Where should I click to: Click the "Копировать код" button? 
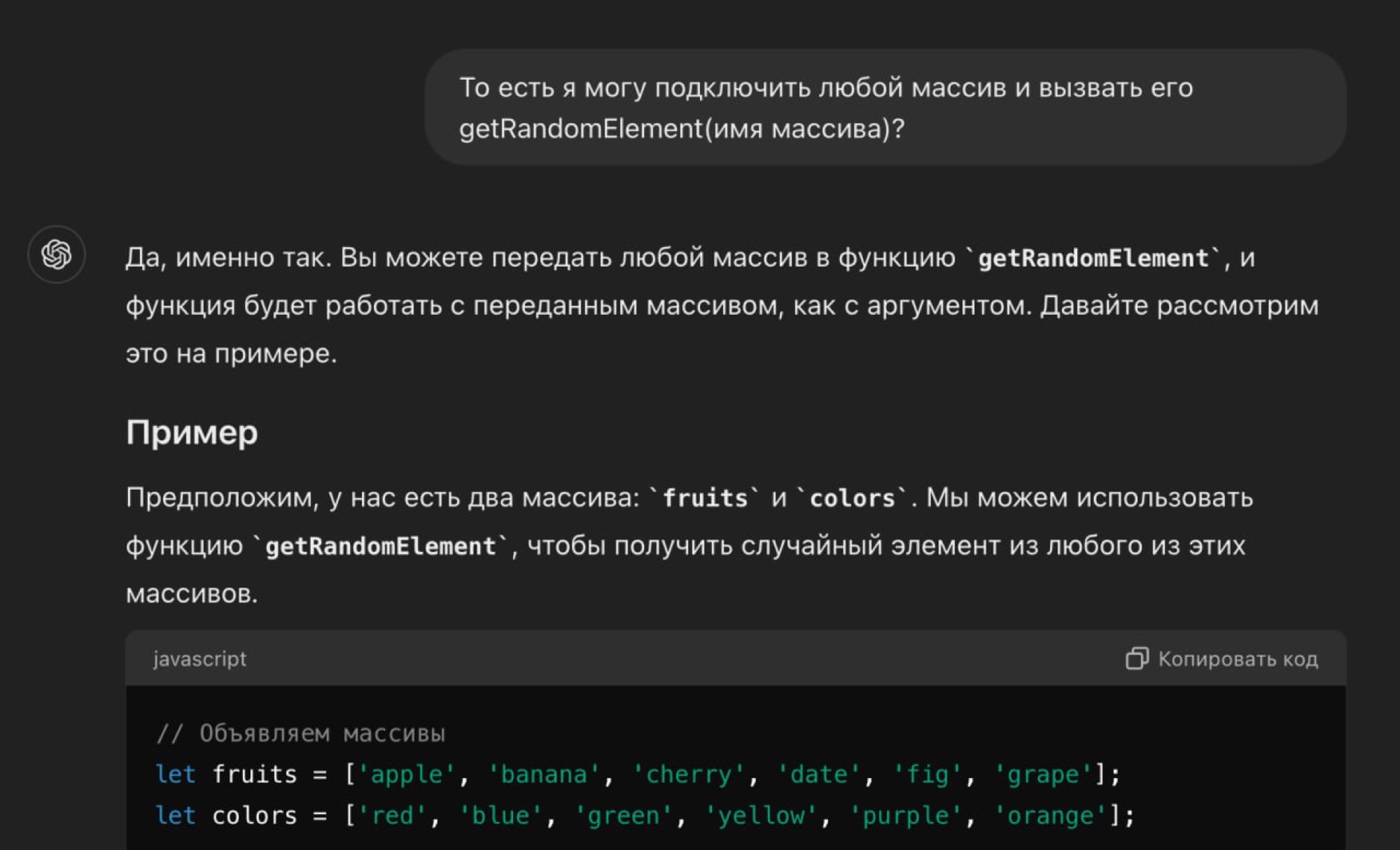pyautogui.click(x=1222, y=658)
